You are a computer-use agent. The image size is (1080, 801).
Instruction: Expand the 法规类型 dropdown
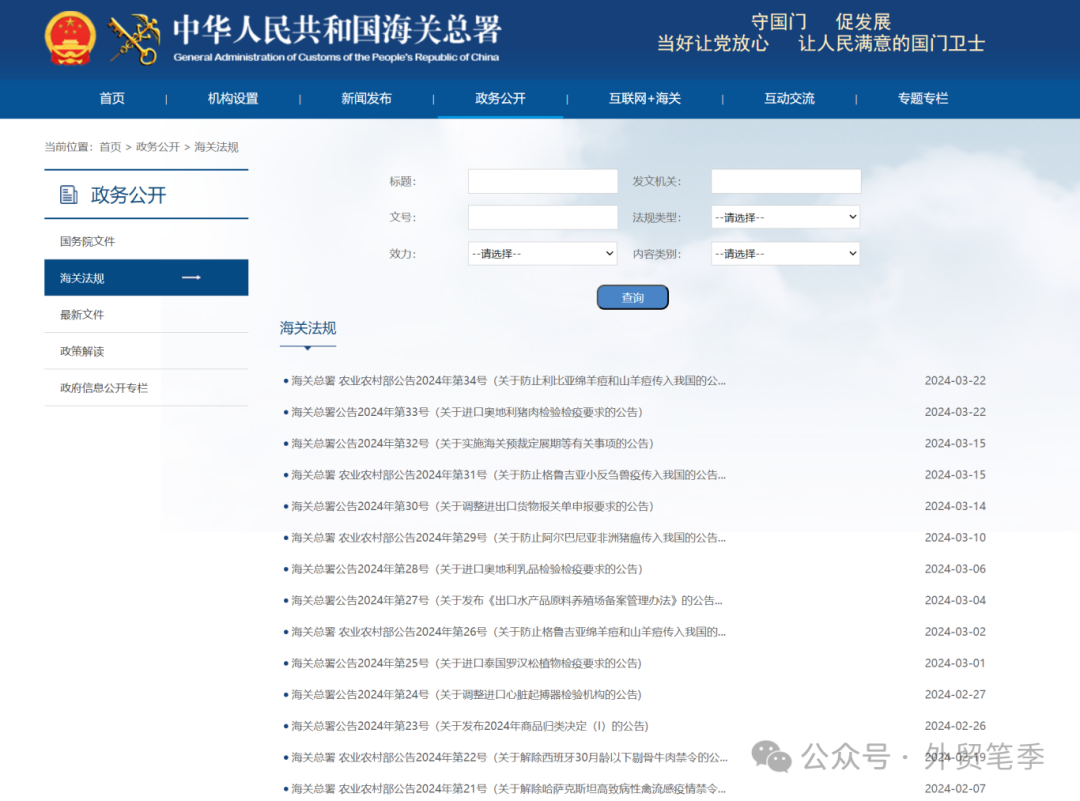coord(786,218)
